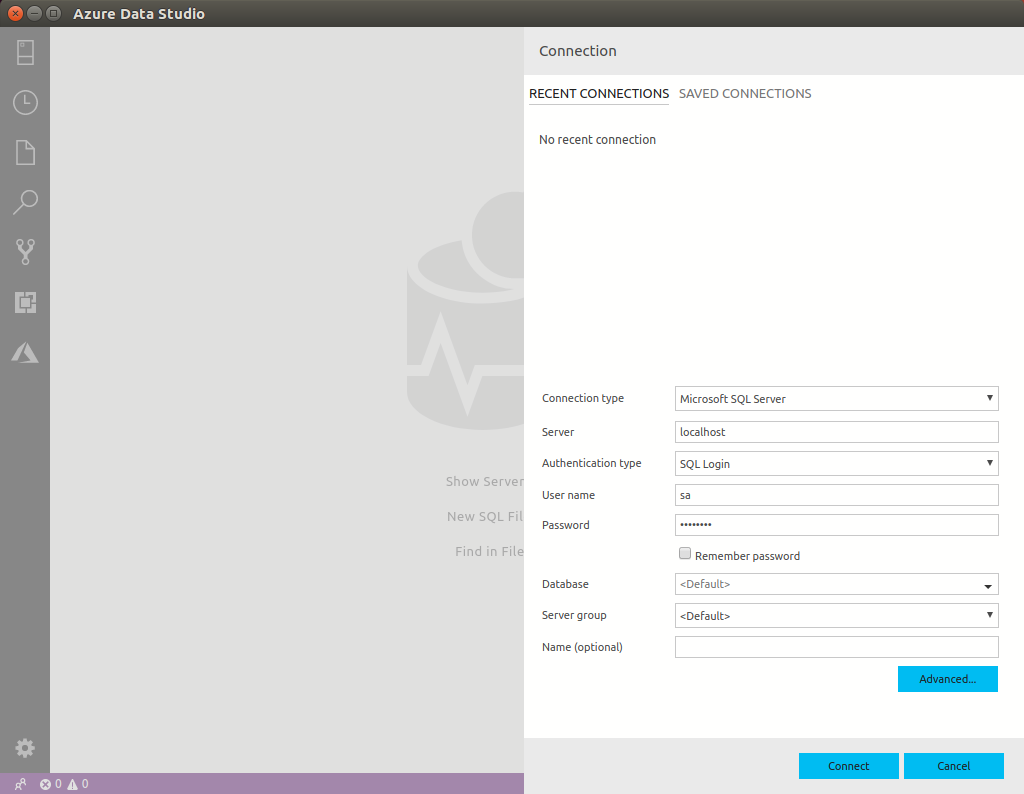
Task: Switch to Recent Connections tab
Action: pyautogui.click(x=599, y=93)
